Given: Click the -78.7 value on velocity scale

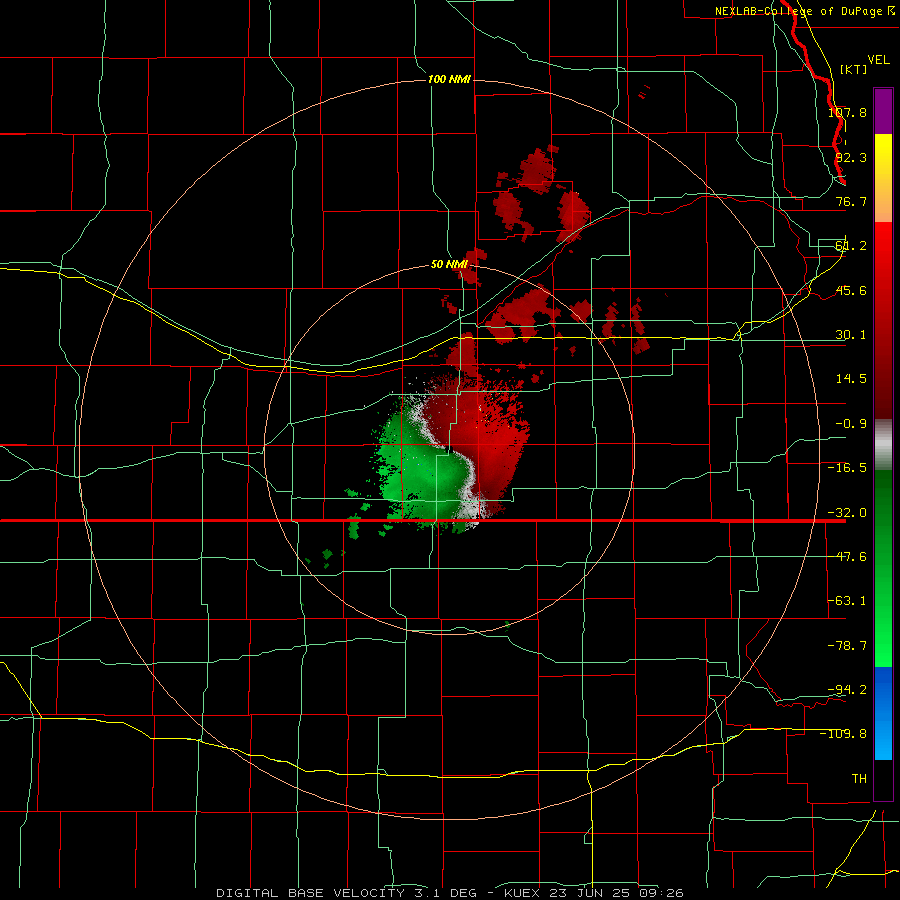Looking at the screenshot, I should tap(847, 646).
